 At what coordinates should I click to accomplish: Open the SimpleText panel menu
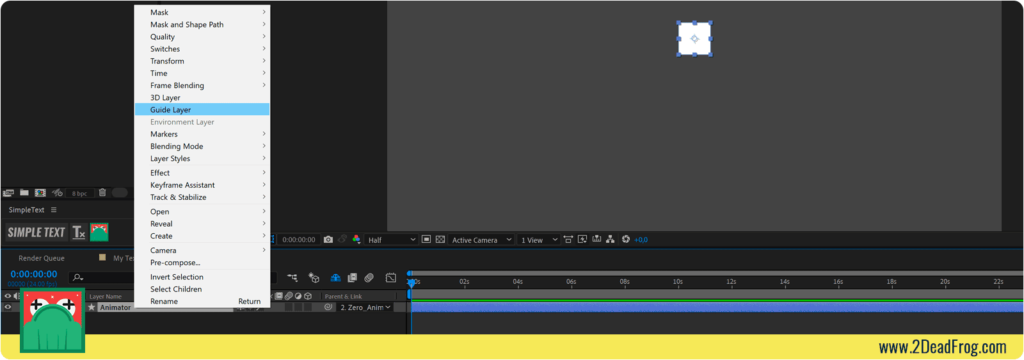coord(54,210)
